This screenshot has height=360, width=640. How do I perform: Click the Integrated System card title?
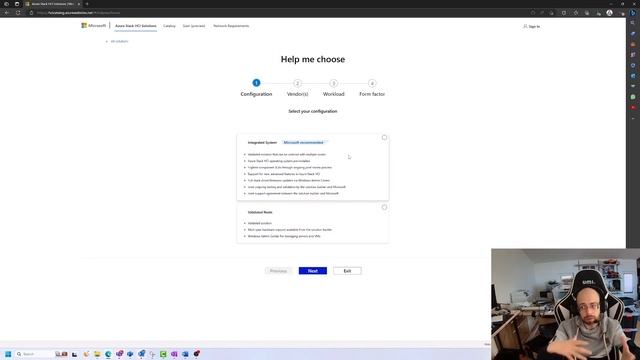262,142
